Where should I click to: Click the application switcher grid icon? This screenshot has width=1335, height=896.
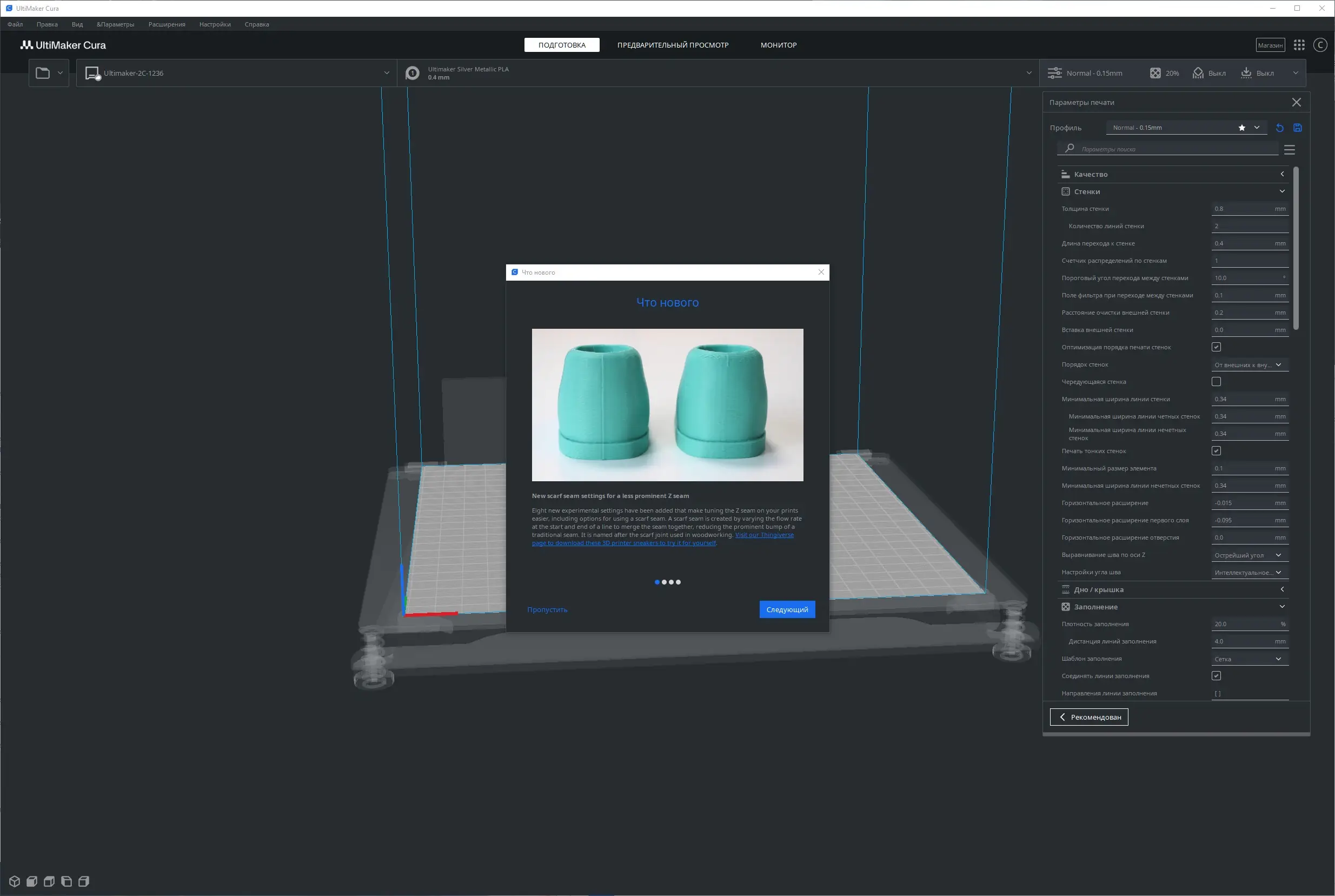1299,45
